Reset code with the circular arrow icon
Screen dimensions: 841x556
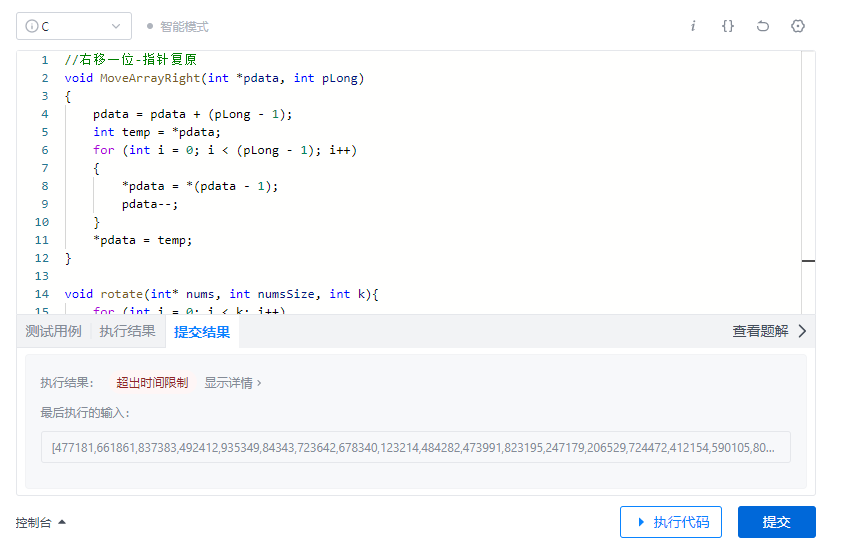(x=763, y=26)
